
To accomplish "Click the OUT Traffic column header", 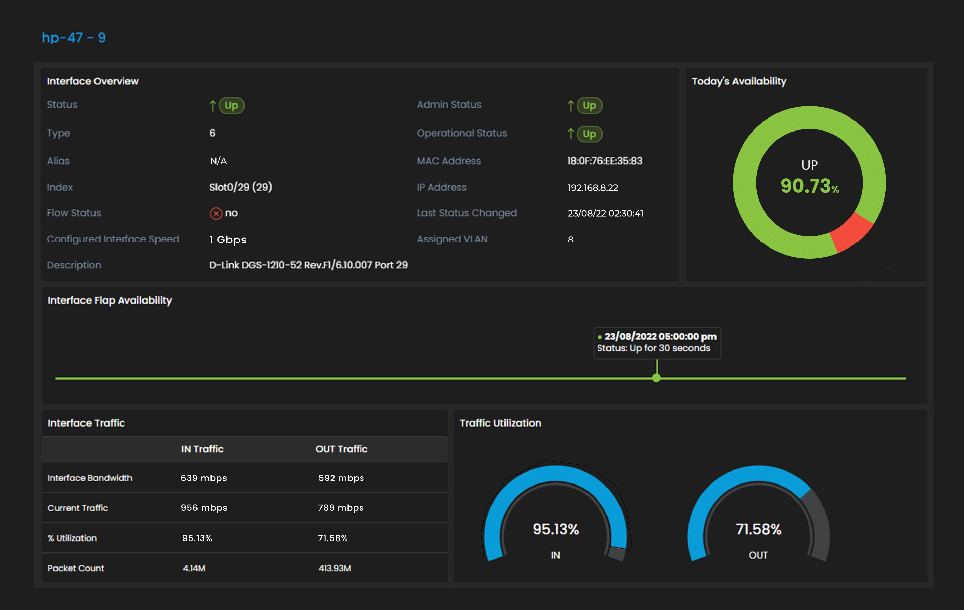I will (341, 449).
